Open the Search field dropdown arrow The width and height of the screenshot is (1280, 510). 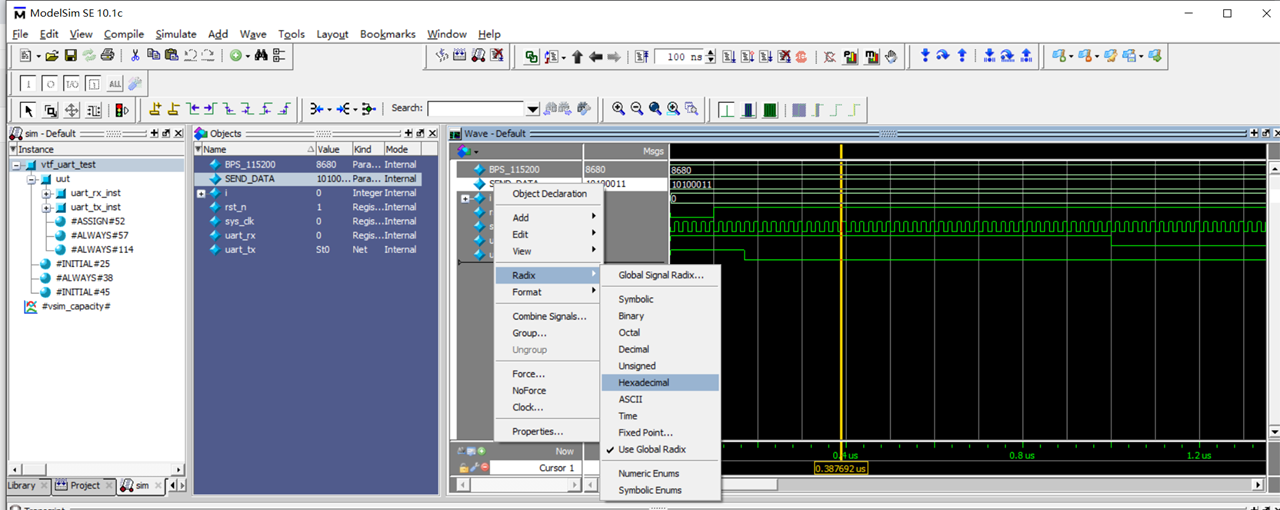click(532, 109)
